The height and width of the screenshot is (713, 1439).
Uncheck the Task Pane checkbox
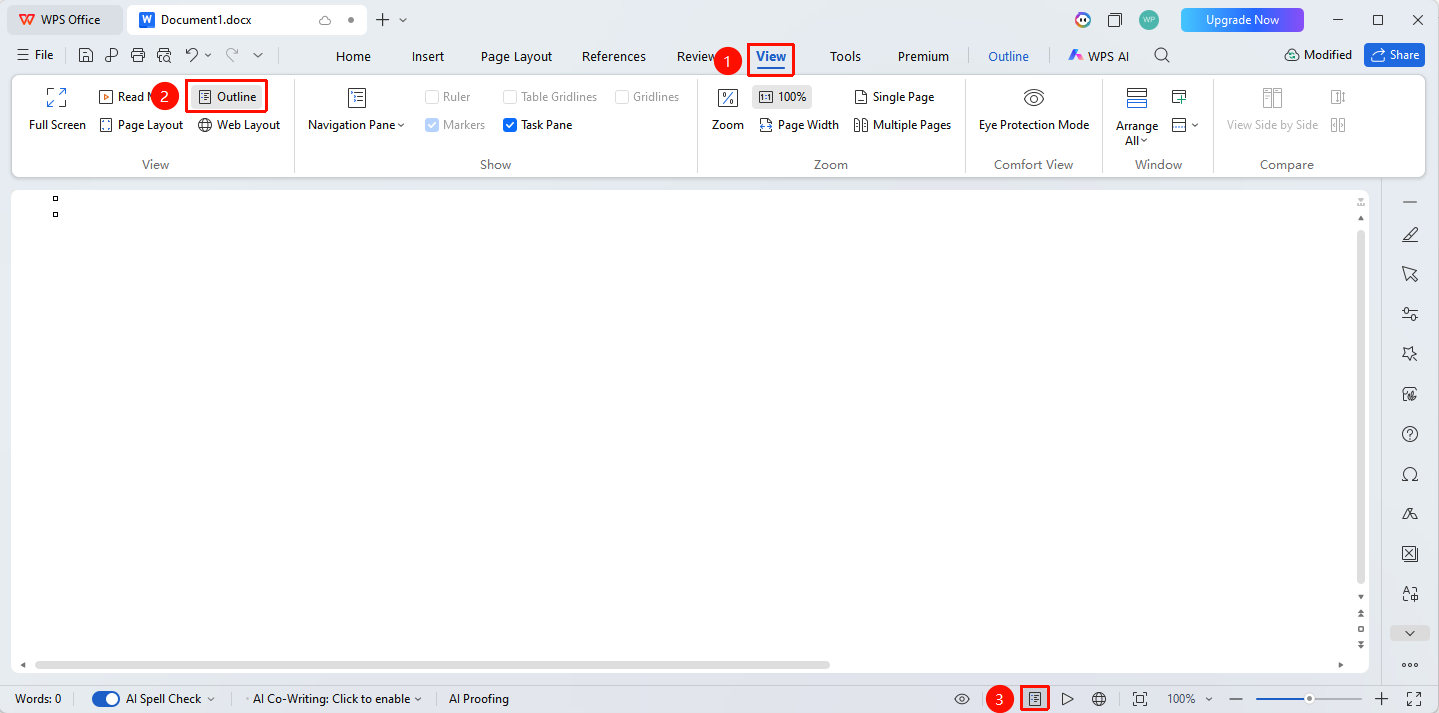510,125
